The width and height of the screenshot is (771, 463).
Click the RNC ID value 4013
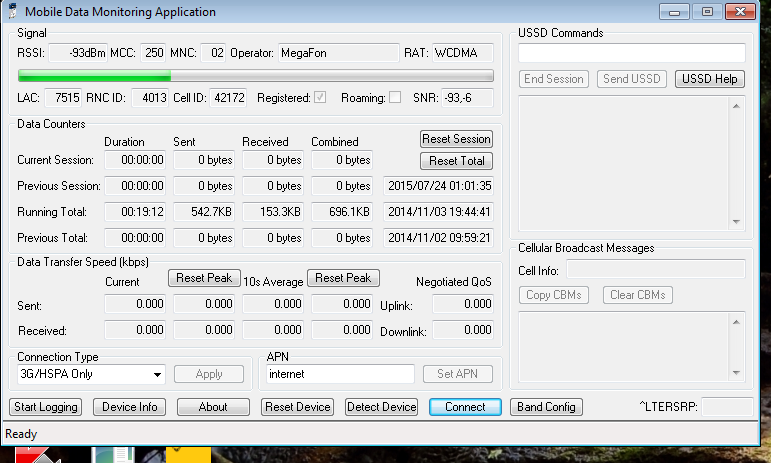(x=150, y=98)
